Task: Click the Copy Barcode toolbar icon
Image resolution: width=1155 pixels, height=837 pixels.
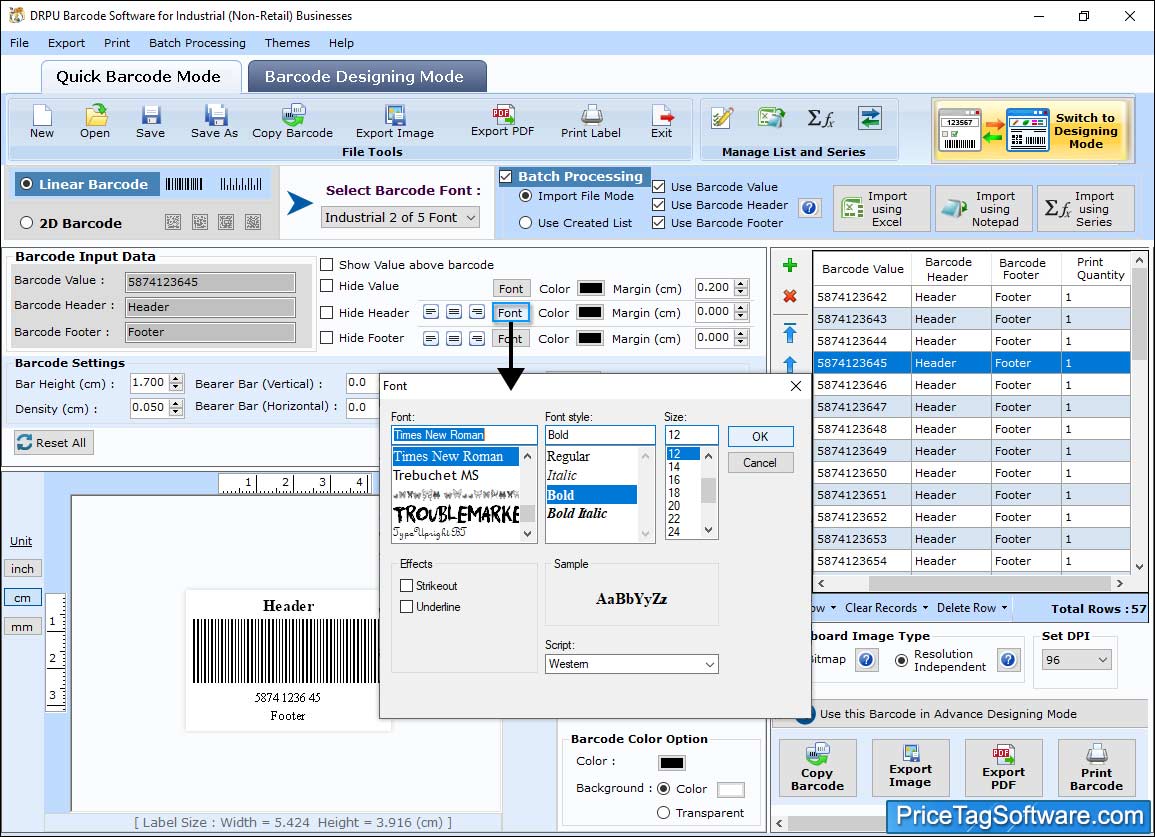Action: (x=292, y=122)
